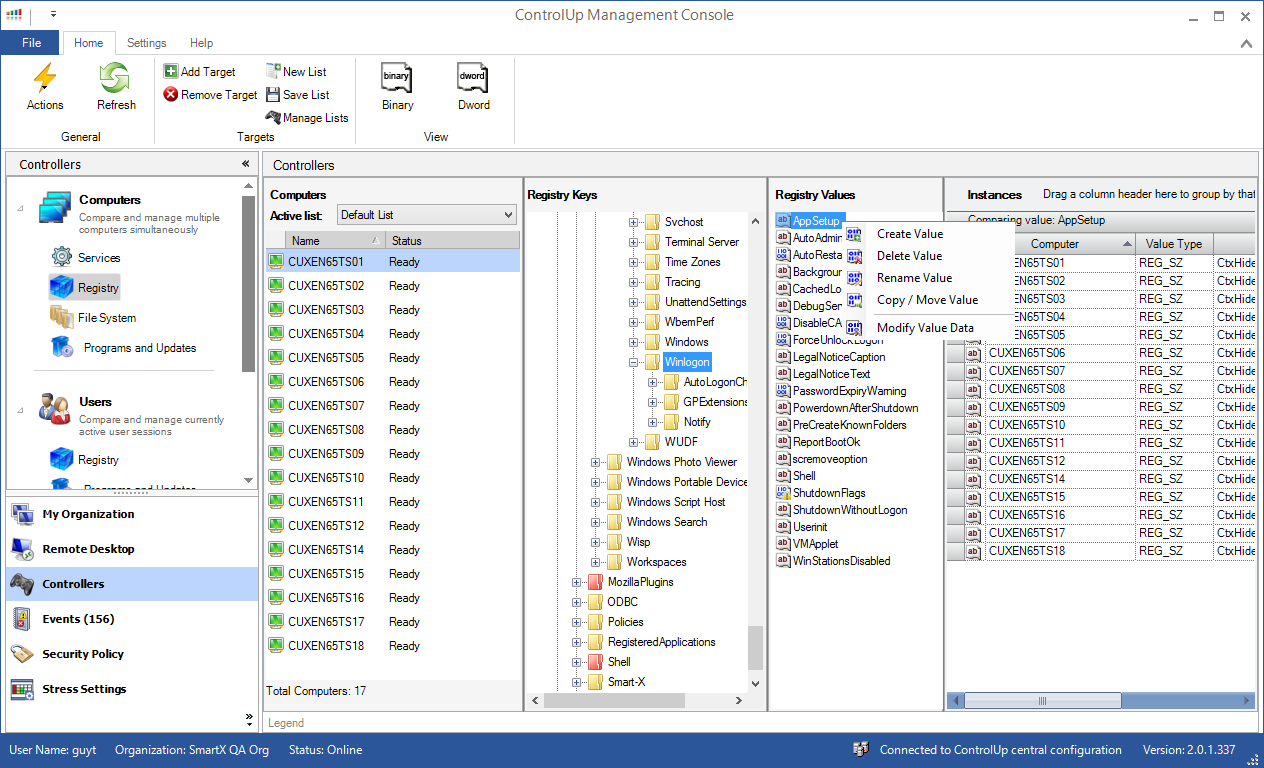Switch to the Help tab
Screen dimensions: 1264x768
pyautogui.click(x=201, y=43)
